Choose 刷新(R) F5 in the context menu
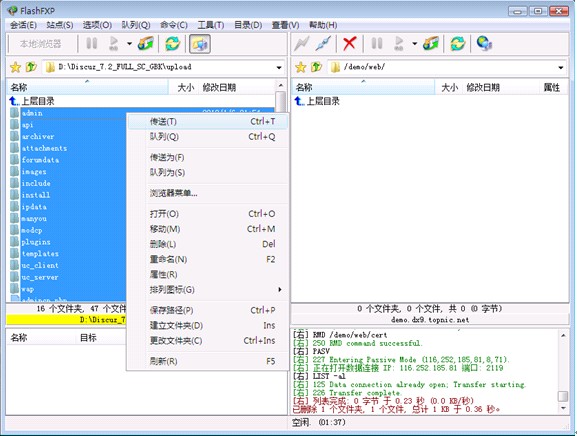This screenshot has width=577, height=436. click(x=208, y=361)
